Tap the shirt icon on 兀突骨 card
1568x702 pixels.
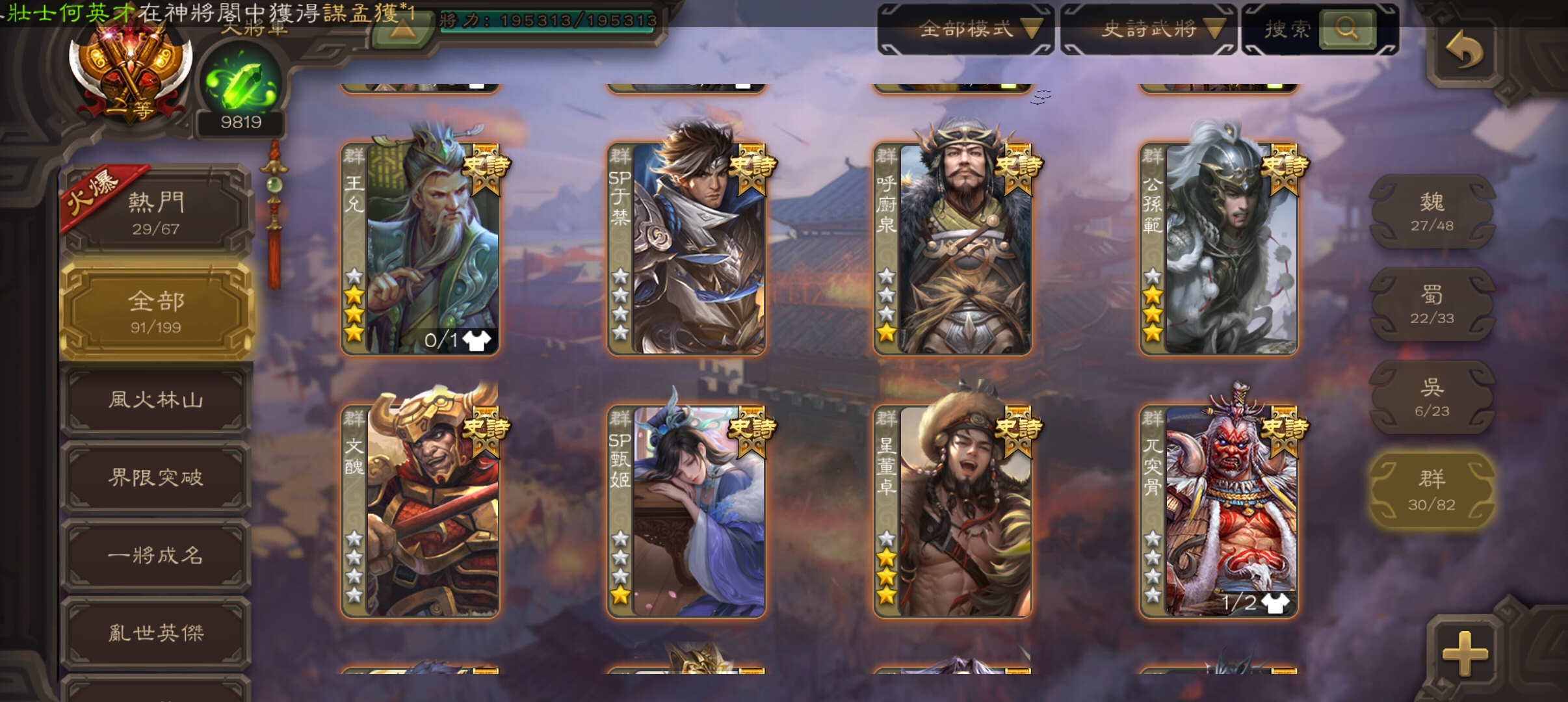click(x=1275, y=603)
